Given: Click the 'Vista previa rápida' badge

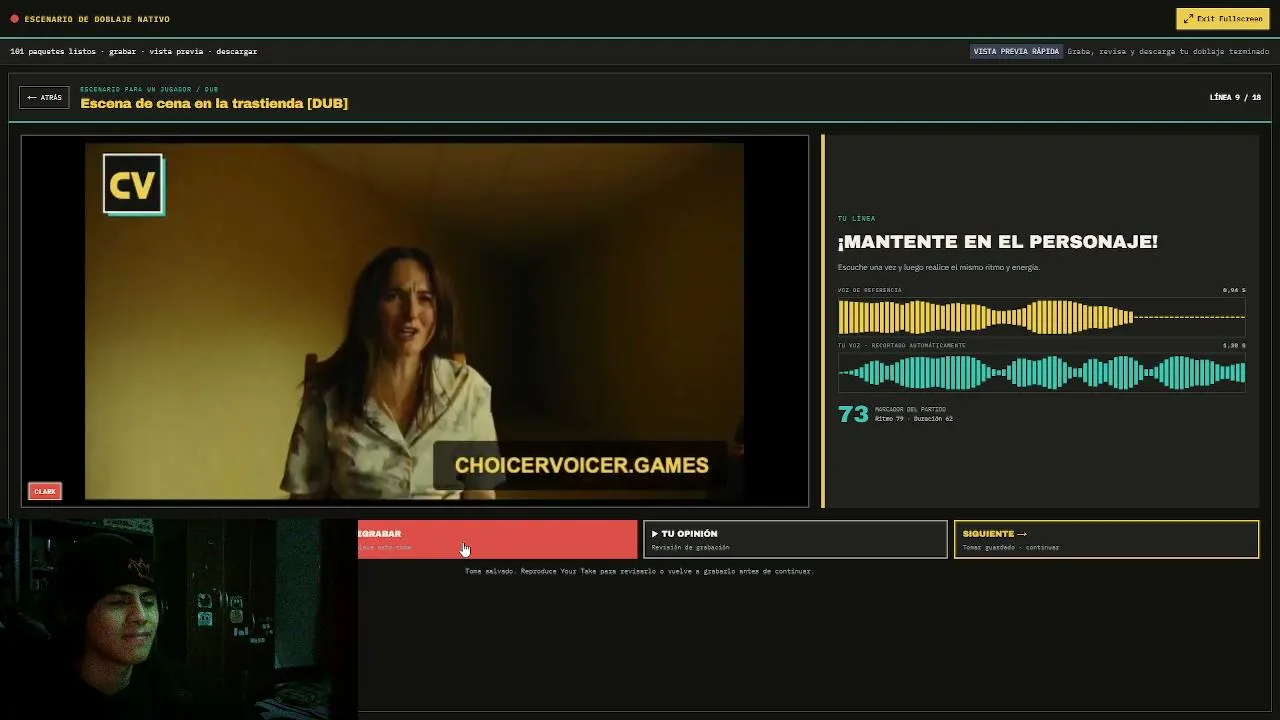Looking at the screenshot, I should (x=1016, y=51).
